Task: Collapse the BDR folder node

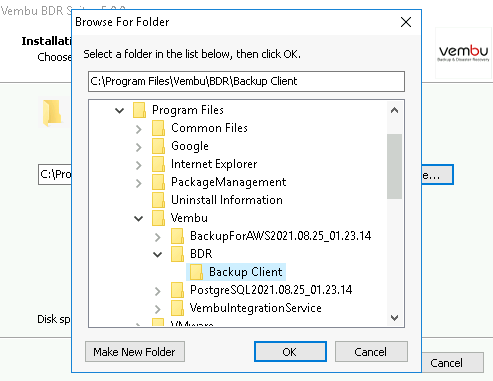Action: coord(157,255)
